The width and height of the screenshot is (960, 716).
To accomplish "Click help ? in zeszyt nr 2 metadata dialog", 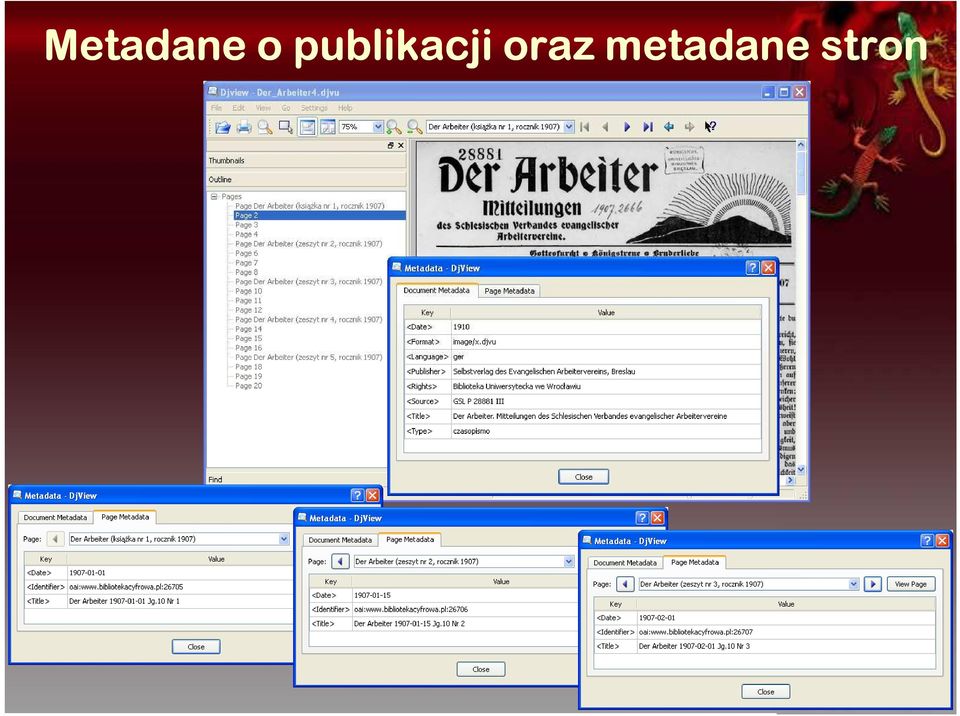I will click(642, 518).
